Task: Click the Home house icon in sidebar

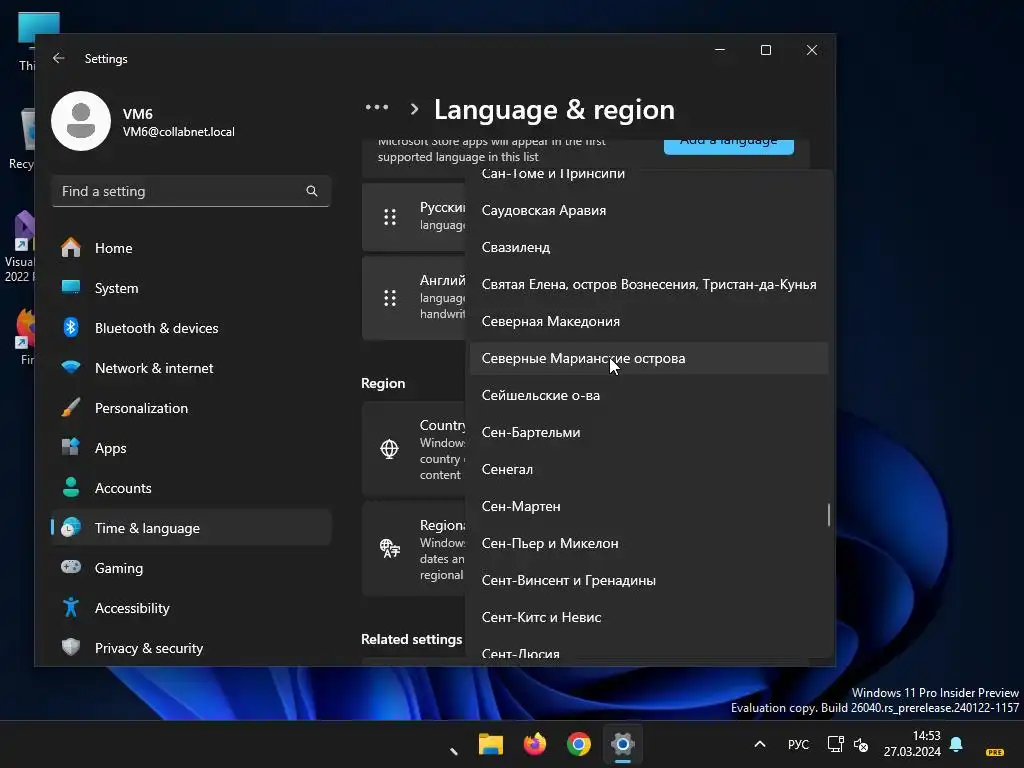Action: click(71, 248)
